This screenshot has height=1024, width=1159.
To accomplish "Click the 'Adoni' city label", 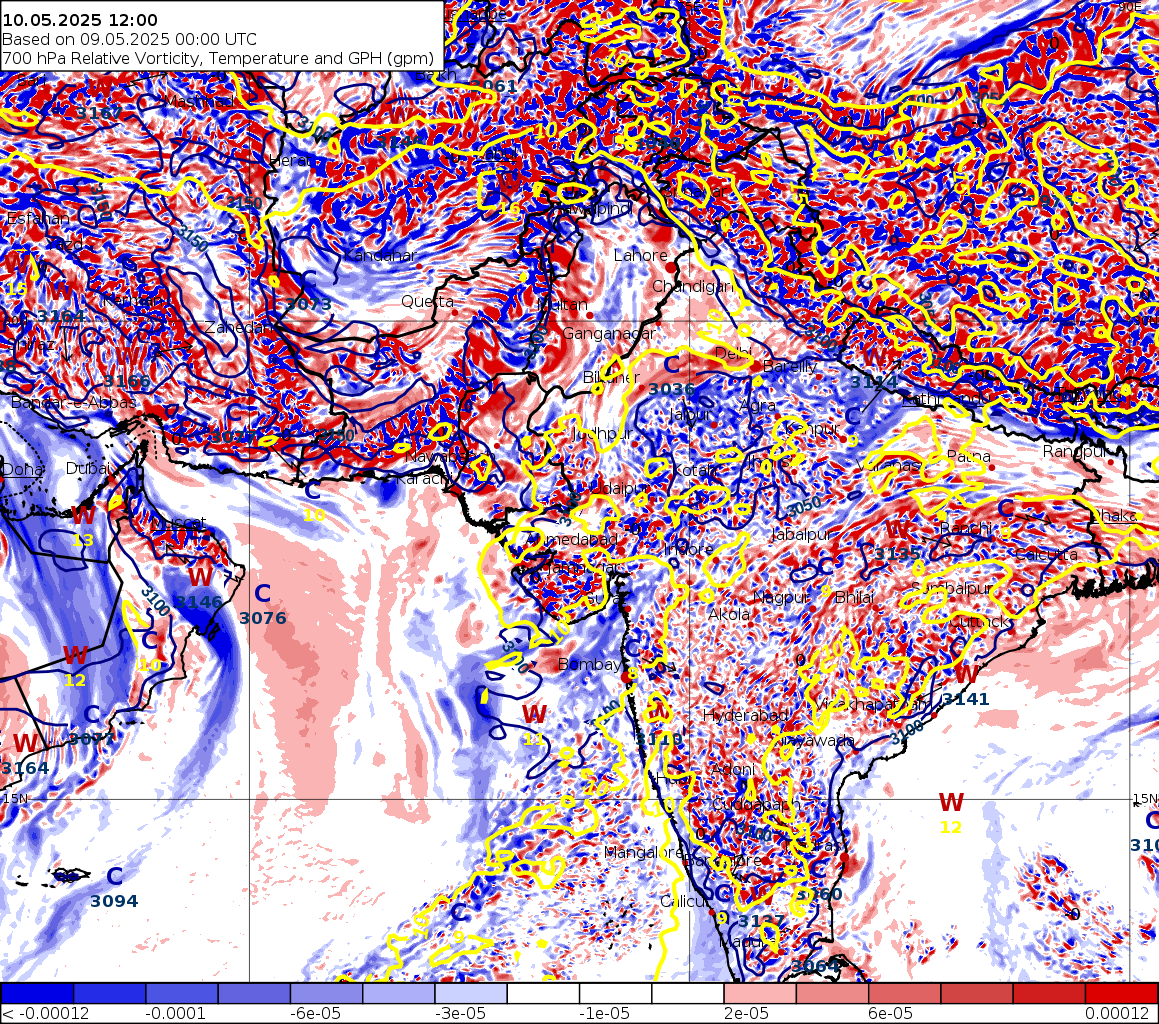I will [x=733, y=770].
